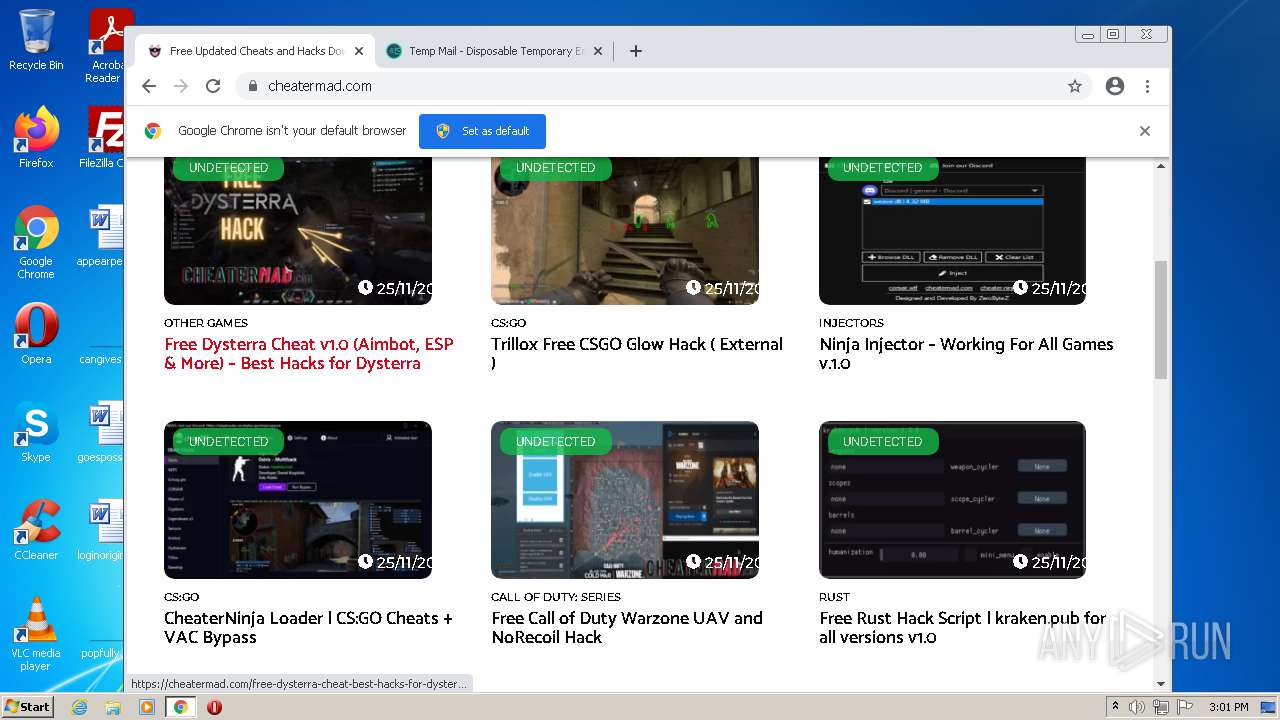Click the CALL OF DUTY: SERIES category
1280x720 pixels.
coord(556,597)
